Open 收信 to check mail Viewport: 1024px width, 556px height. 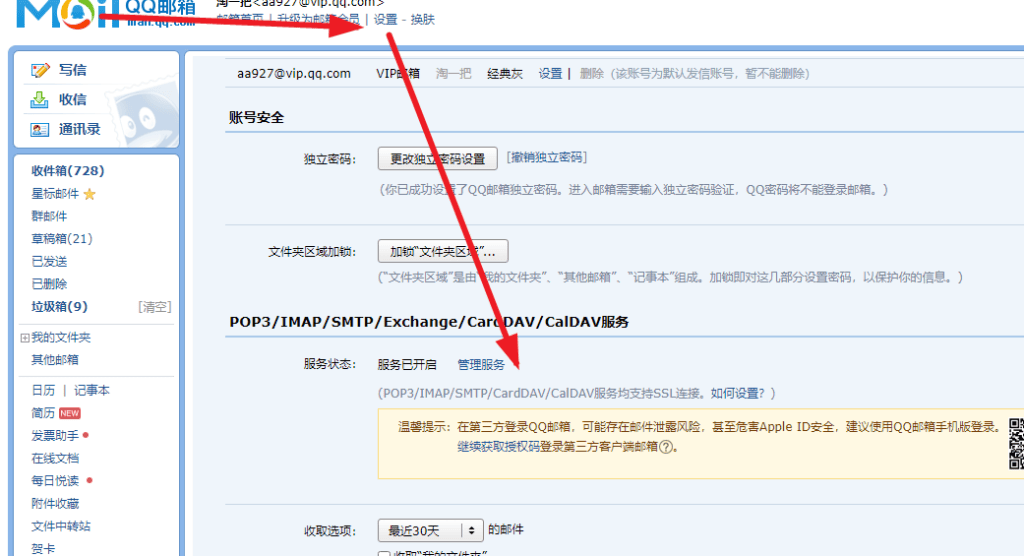click(72, 99)
